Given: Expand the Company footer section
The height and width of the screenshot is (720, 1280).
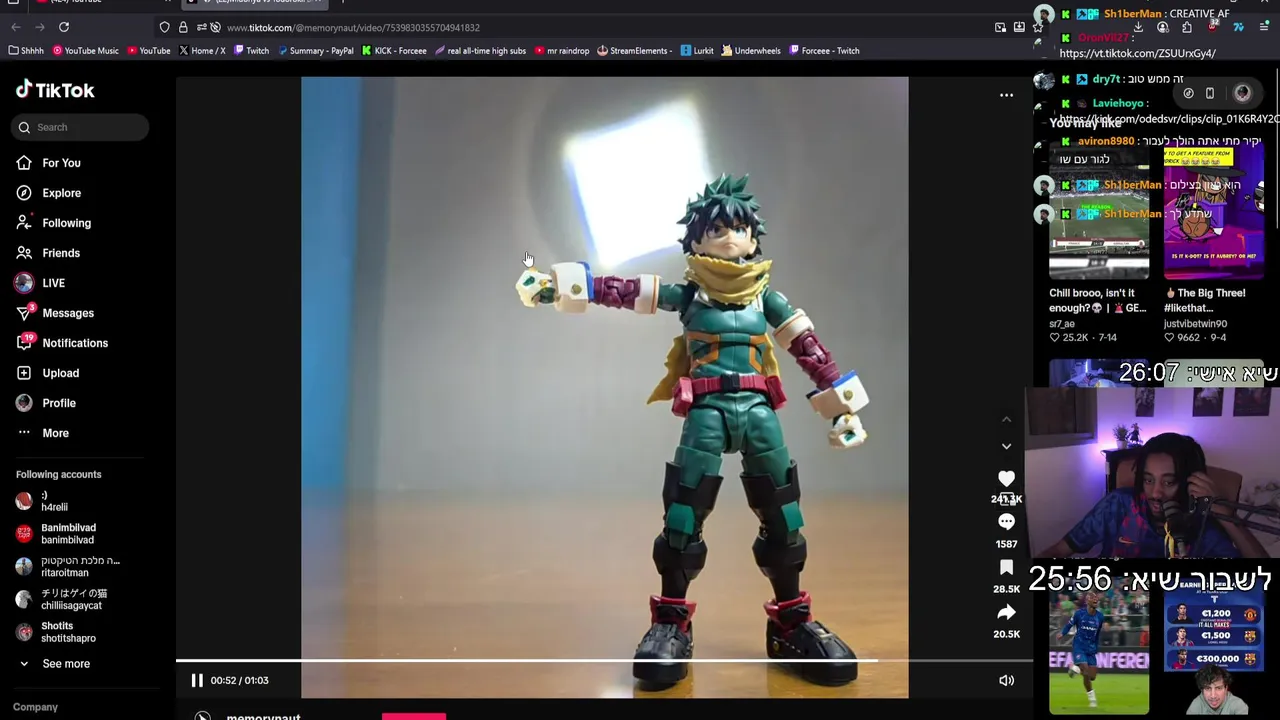Looking at the screenshot, I should (x=36, y=707).
